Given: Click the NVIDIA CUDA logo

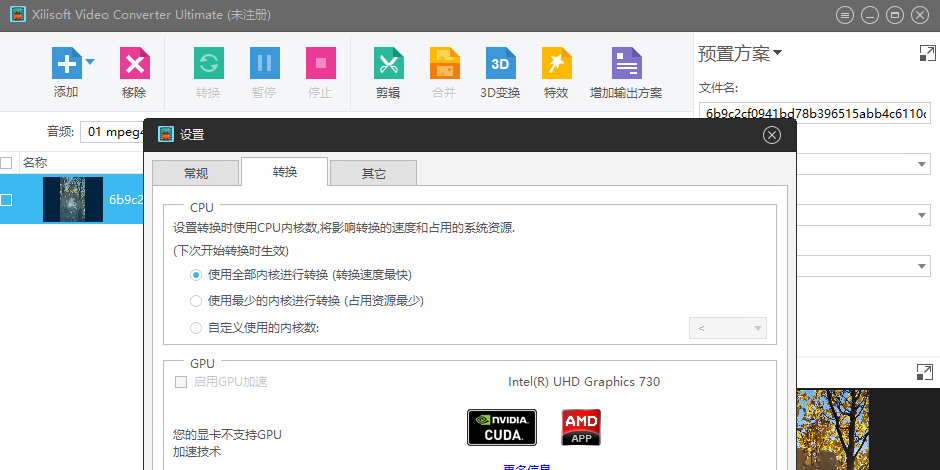Looking at the screenshot, I should (x=502, y=427).
